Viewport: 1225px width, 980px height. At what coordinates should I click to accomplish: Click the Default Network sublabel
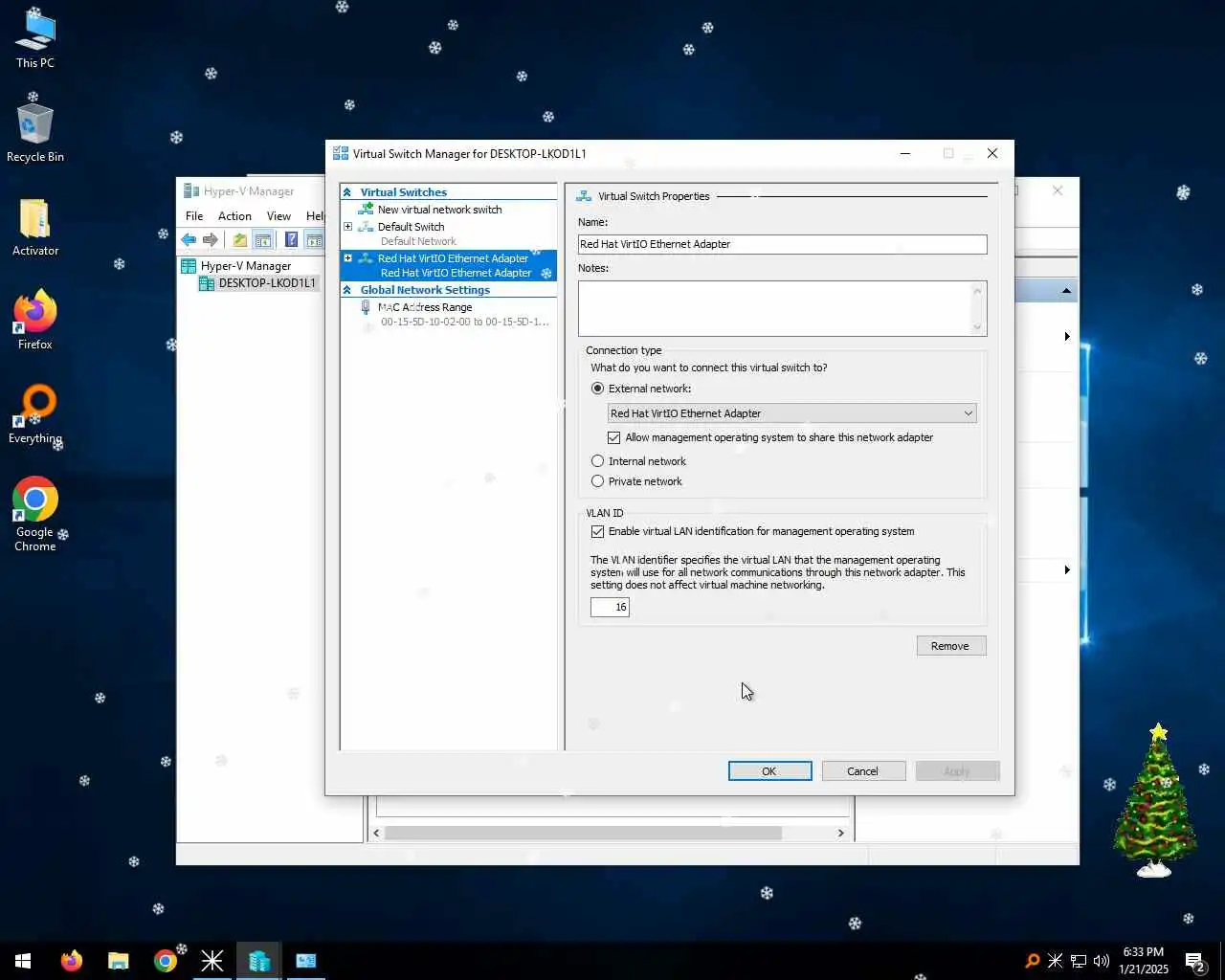tap(418, 241)
